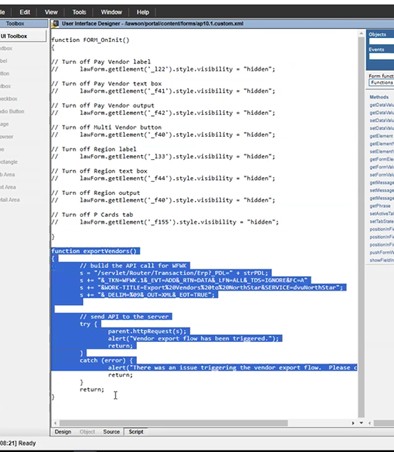
Task: Switch to the Design tab
Action: click(63, 432)
